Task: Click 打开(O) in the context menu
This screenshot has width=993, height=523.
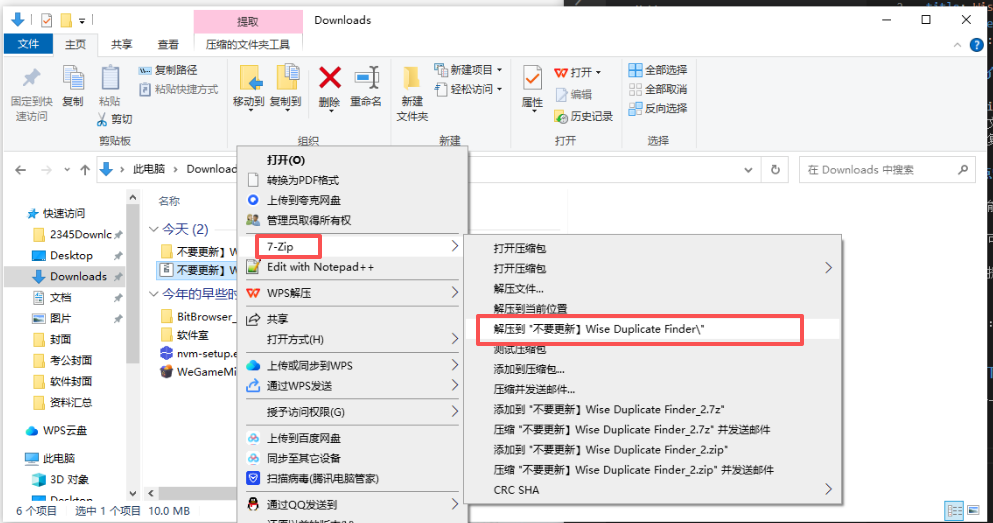Action: pyautogui.click(x=286, y=160)
